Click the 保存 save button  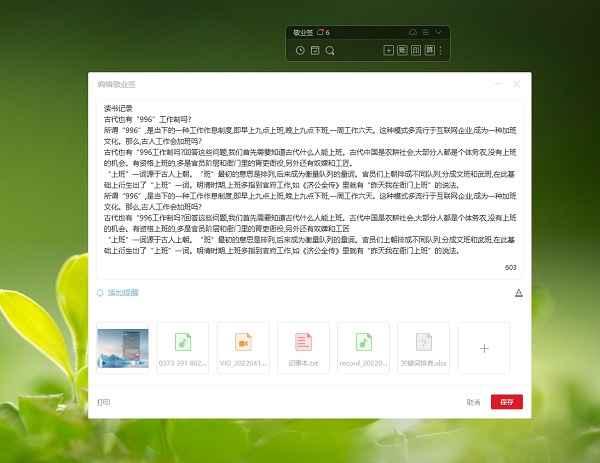click(507, 402)
